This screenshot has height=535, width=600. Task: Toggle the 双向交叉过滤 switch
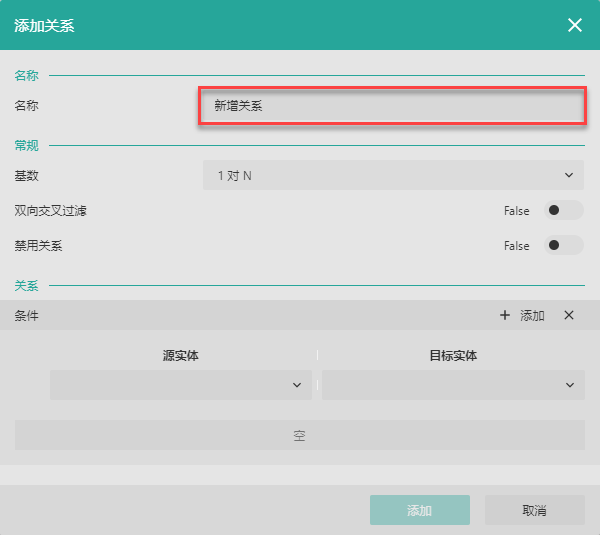point(563,210)
